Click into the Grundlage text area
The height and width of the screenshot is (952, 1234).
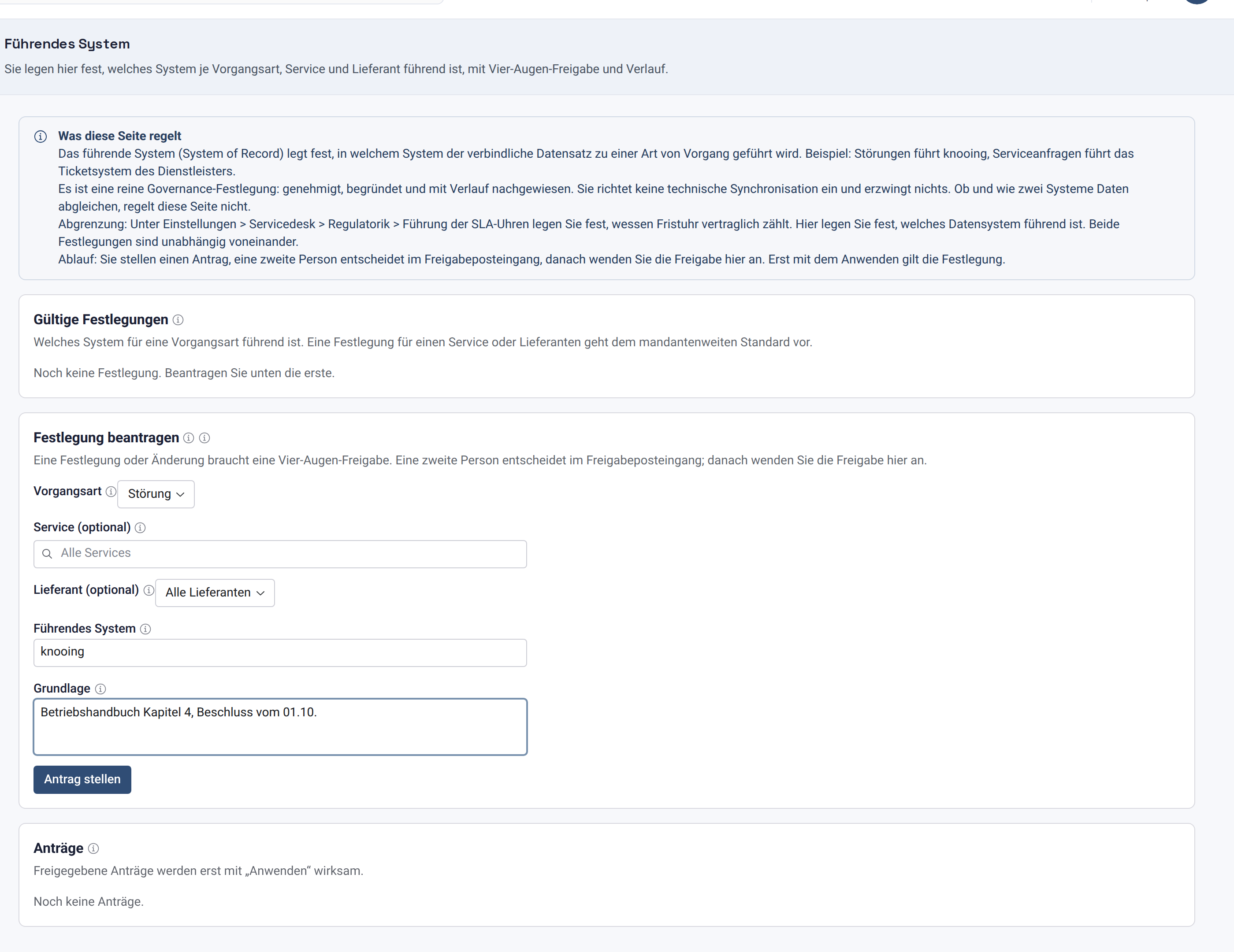point(280,727)
